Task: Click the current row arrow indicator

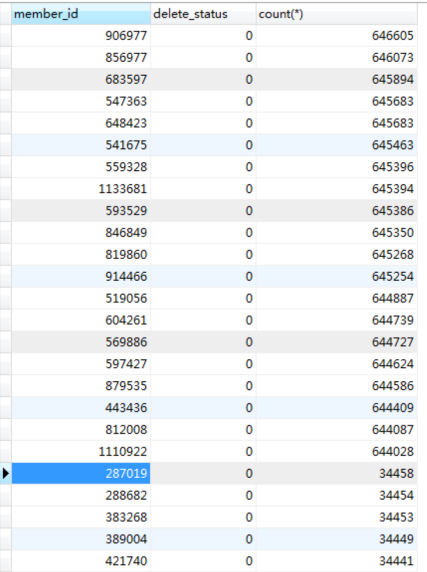Action: point(5,474)
